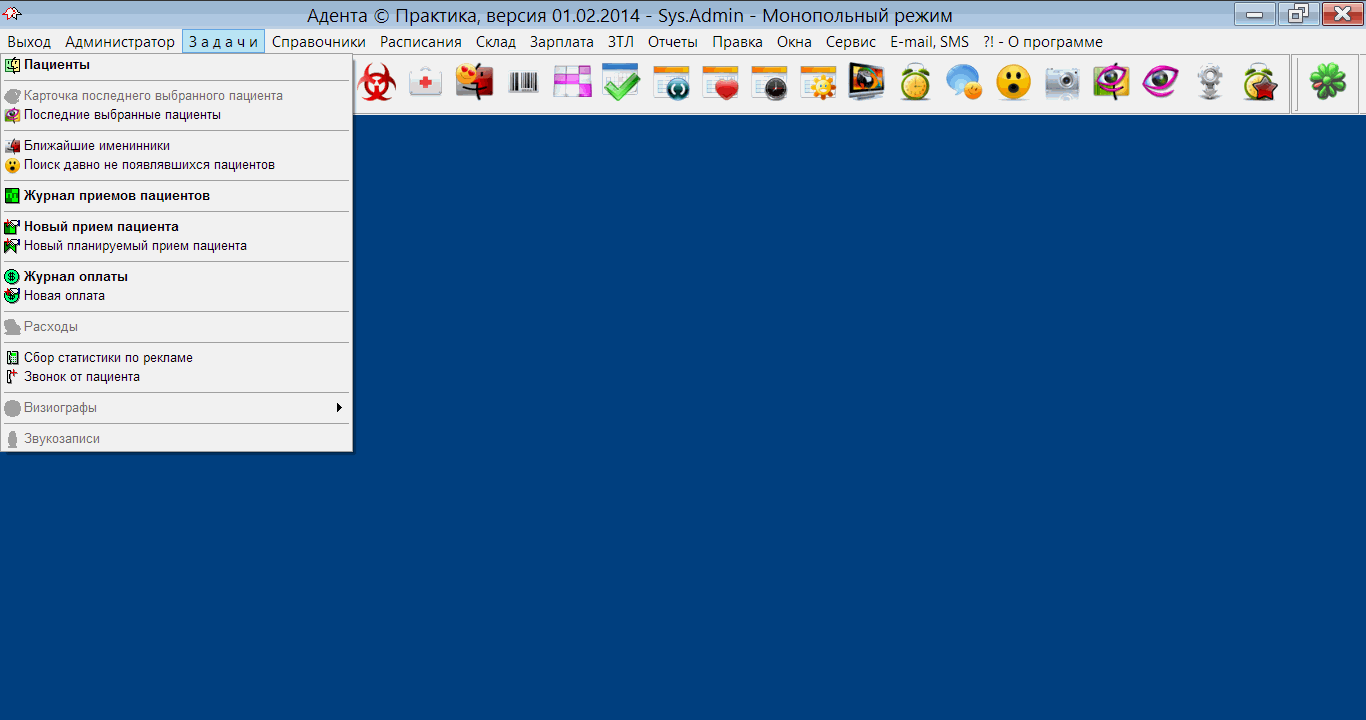Open the Справочники menu
The width and height of the screenshot is (1366, 720).
(x=318, y=42)
